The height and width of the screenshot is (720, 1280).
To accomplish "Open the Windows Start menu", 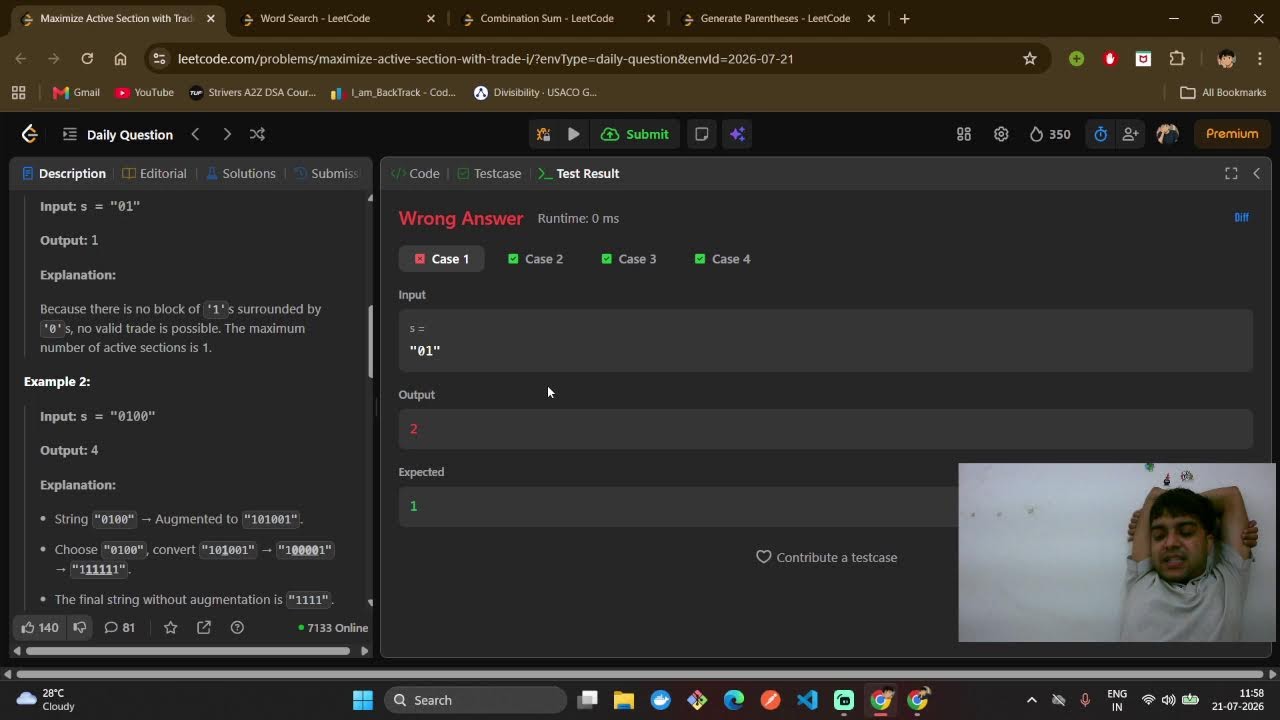I will 363,700.
